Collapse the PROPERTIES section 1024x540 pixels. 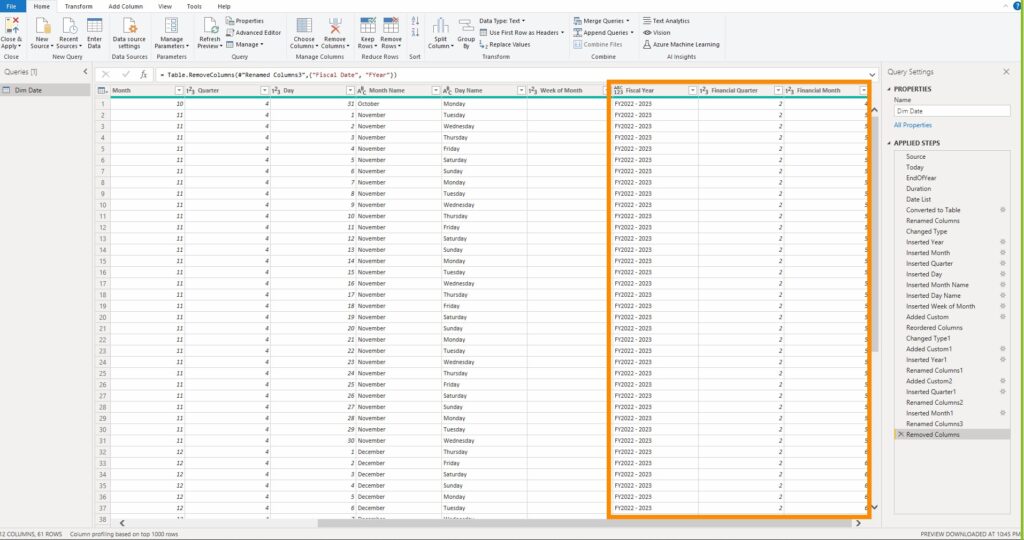[x=889, y=89]
